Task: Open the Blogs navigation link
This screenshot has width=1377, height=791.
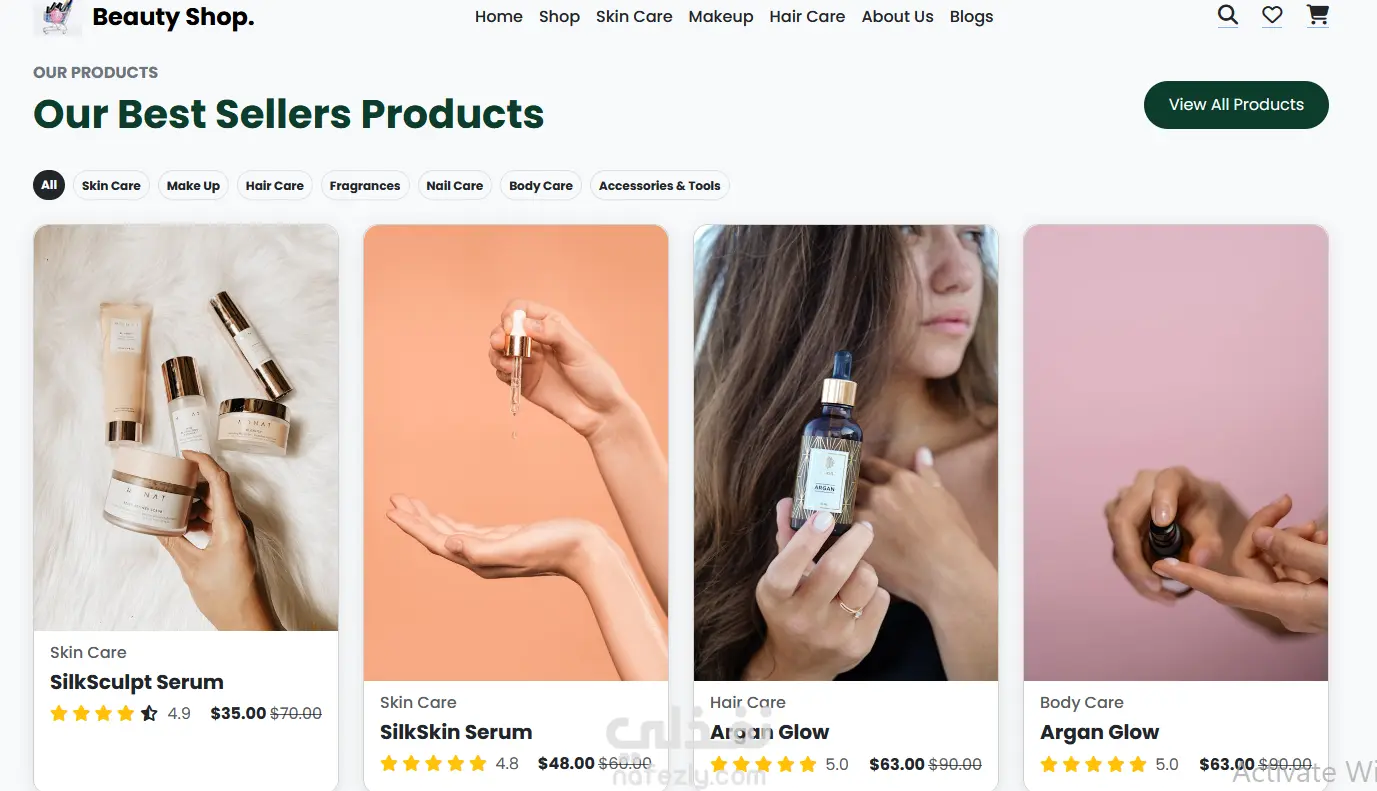Action: pos(971,16)
